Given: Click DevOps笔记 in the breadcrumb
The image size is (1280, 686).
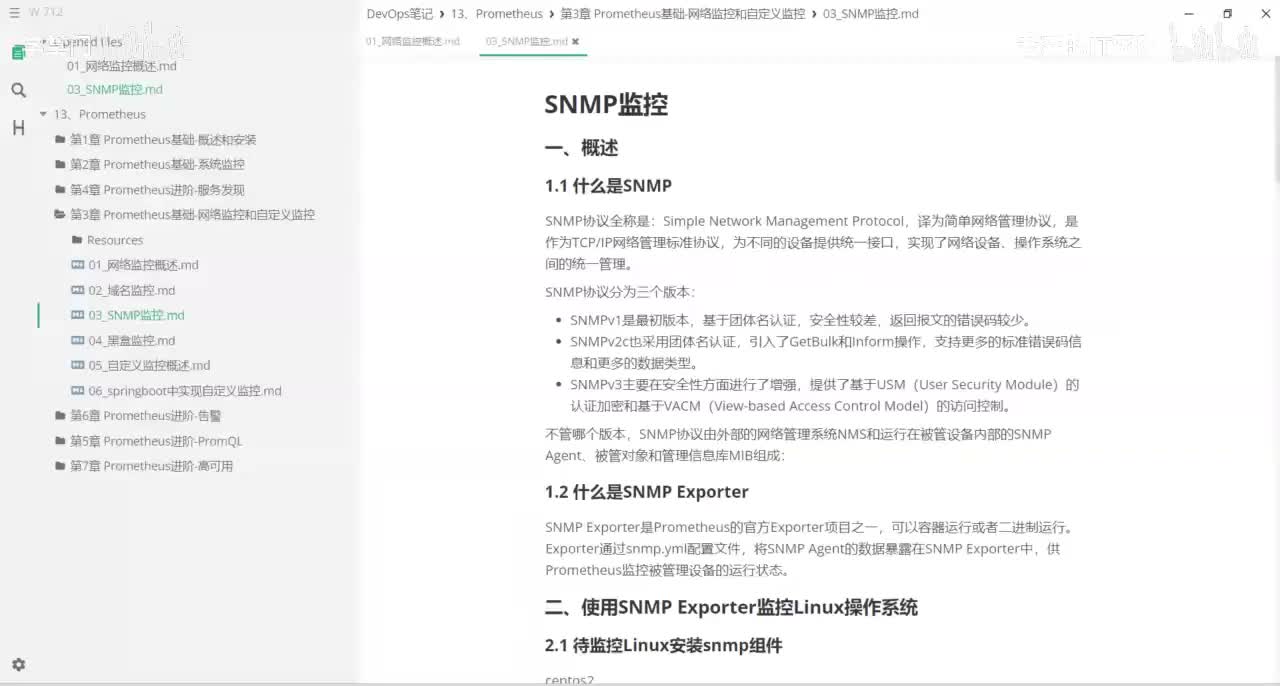Looking at the screenshot, I should coord(400,14).
